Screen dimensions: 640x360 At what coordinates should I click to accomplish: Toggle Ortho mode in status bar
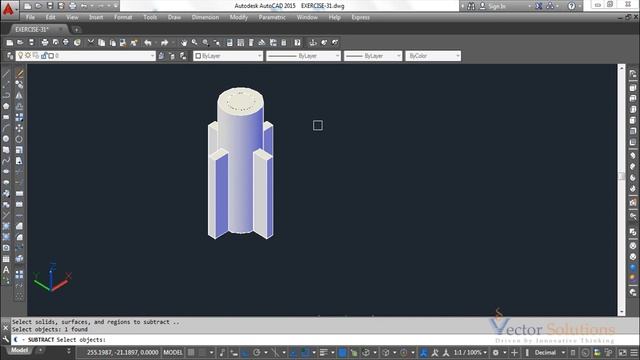tap(245, 352)
